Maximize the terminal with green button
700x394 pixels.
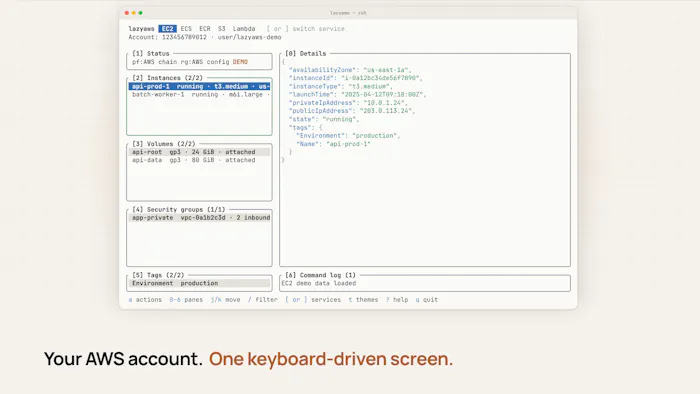tap(140, 13)
